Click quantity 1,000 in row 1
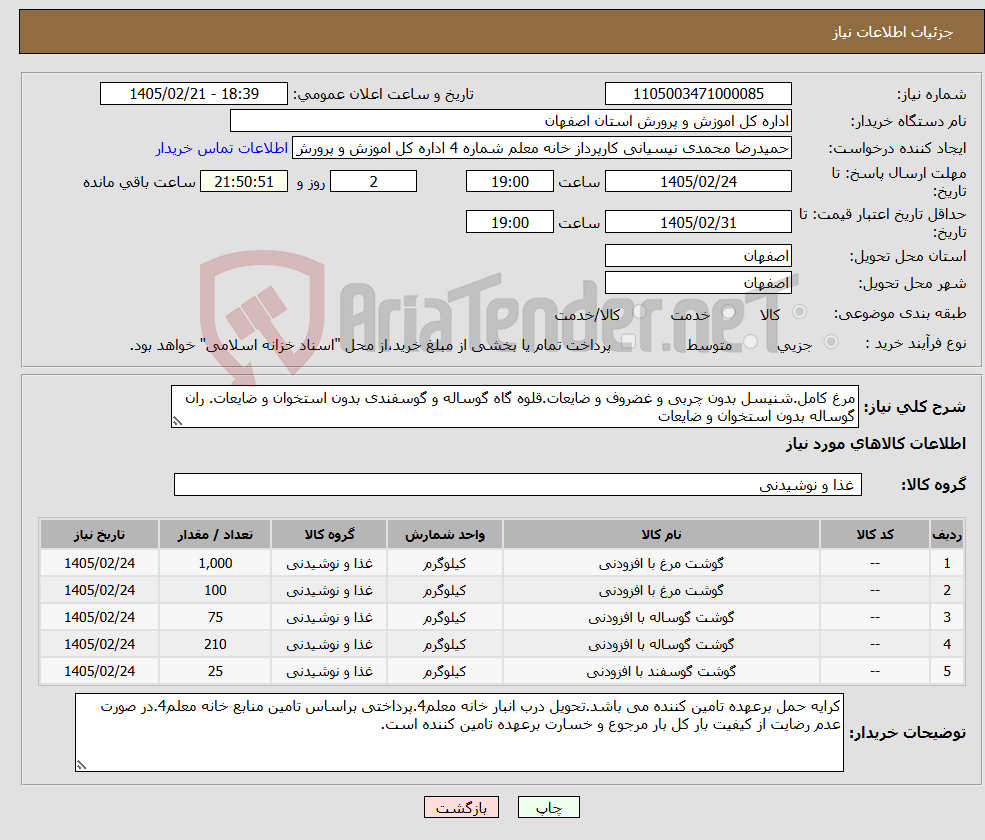The height and width of the screenshot is (840, 985). 215,564
